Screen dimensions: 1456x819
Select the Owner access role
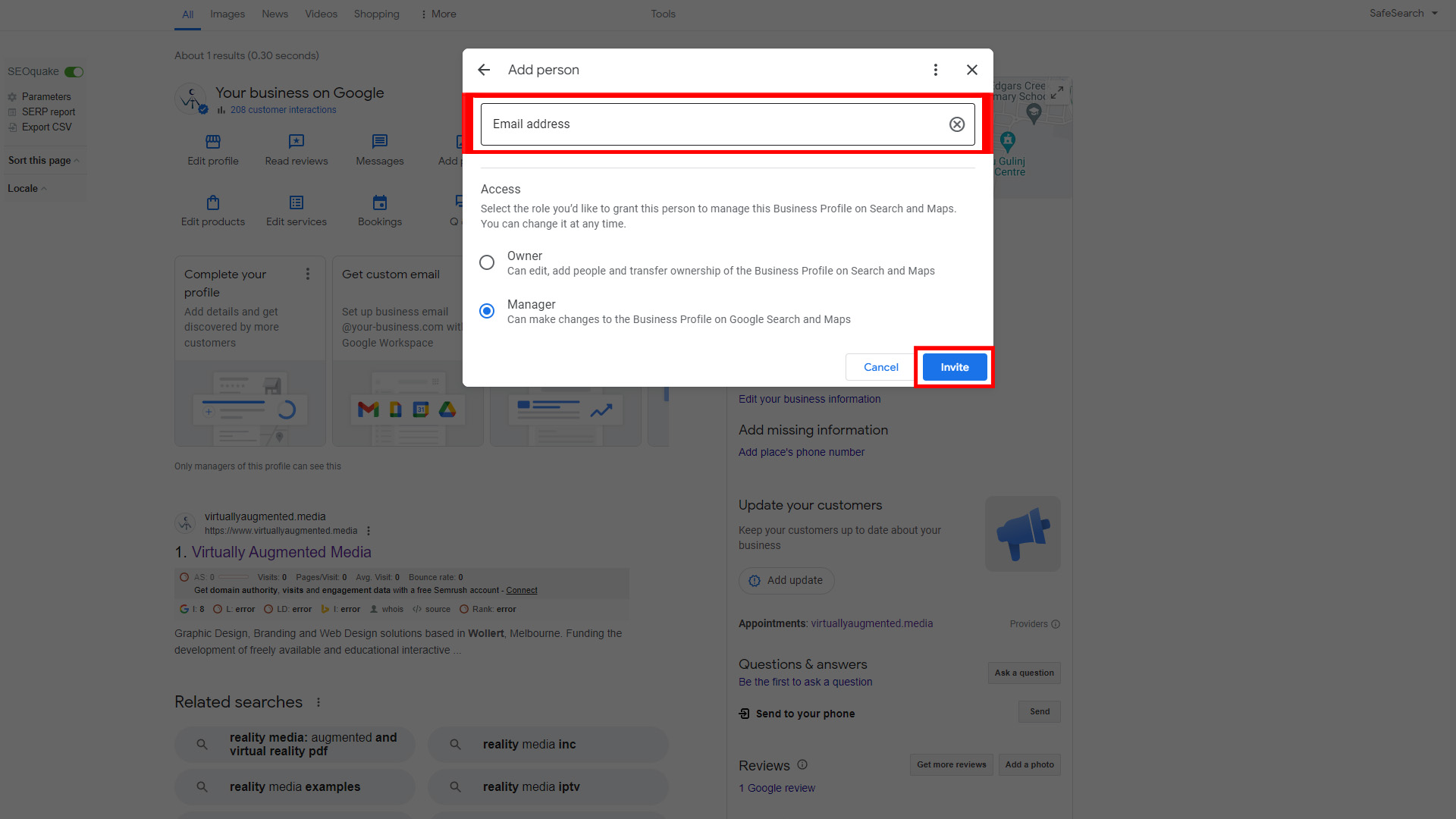487,262
